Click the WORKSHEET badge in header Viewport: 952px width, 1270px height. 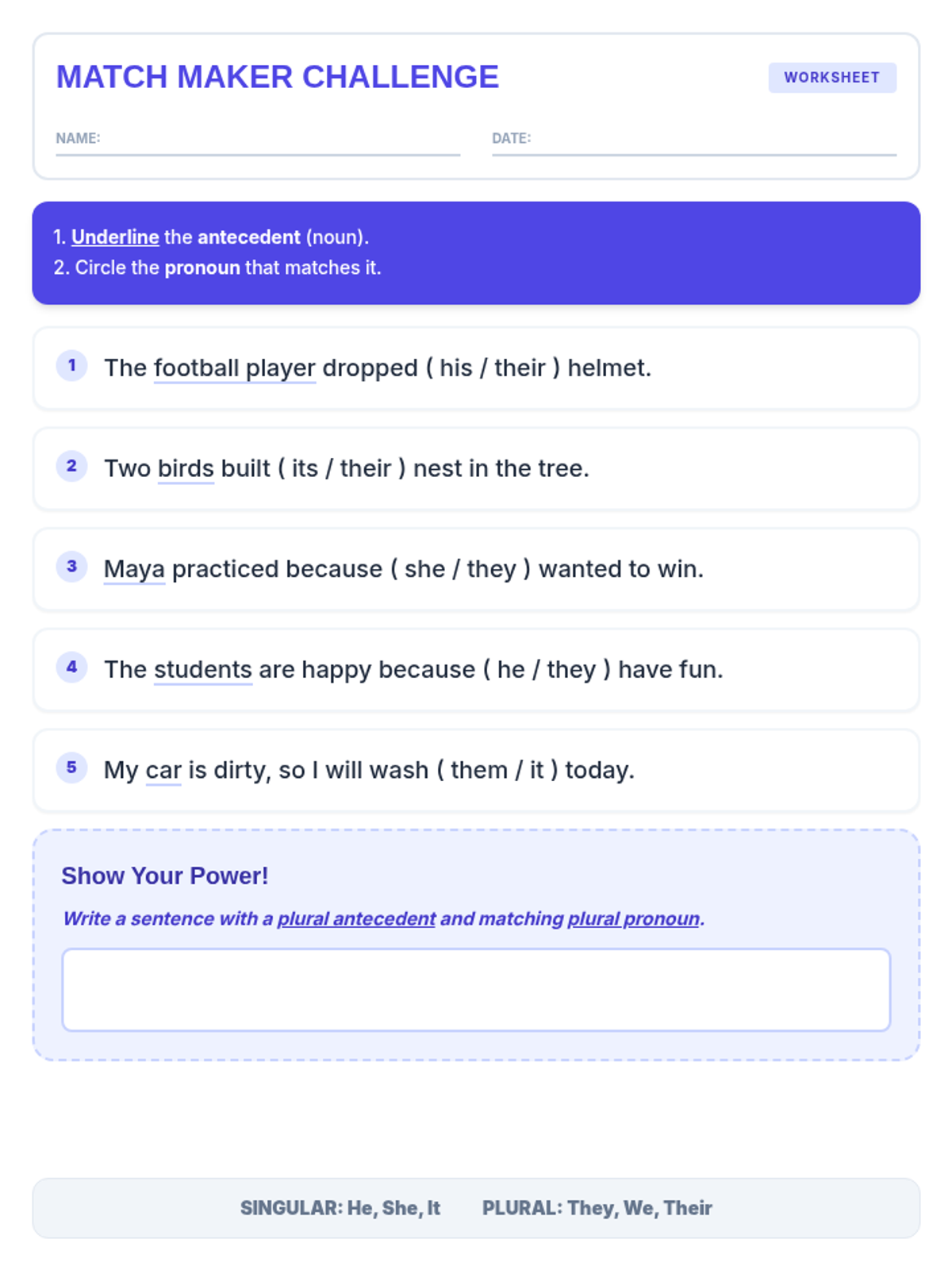[x=831, y=78]
